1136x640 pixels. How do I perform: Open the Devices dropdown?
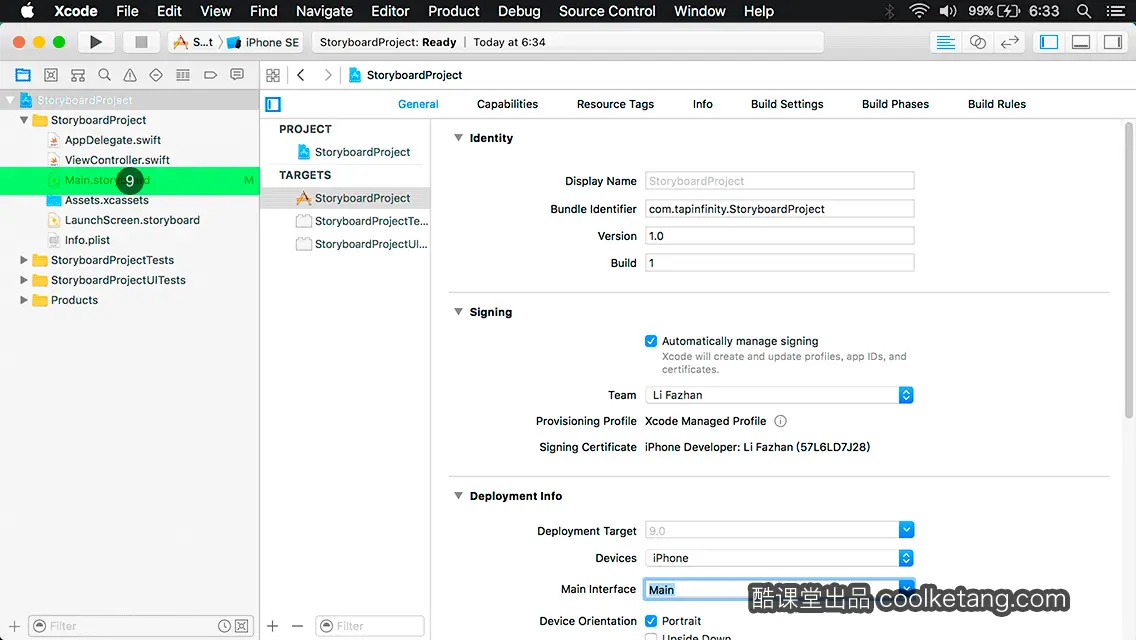pos(779,558)
